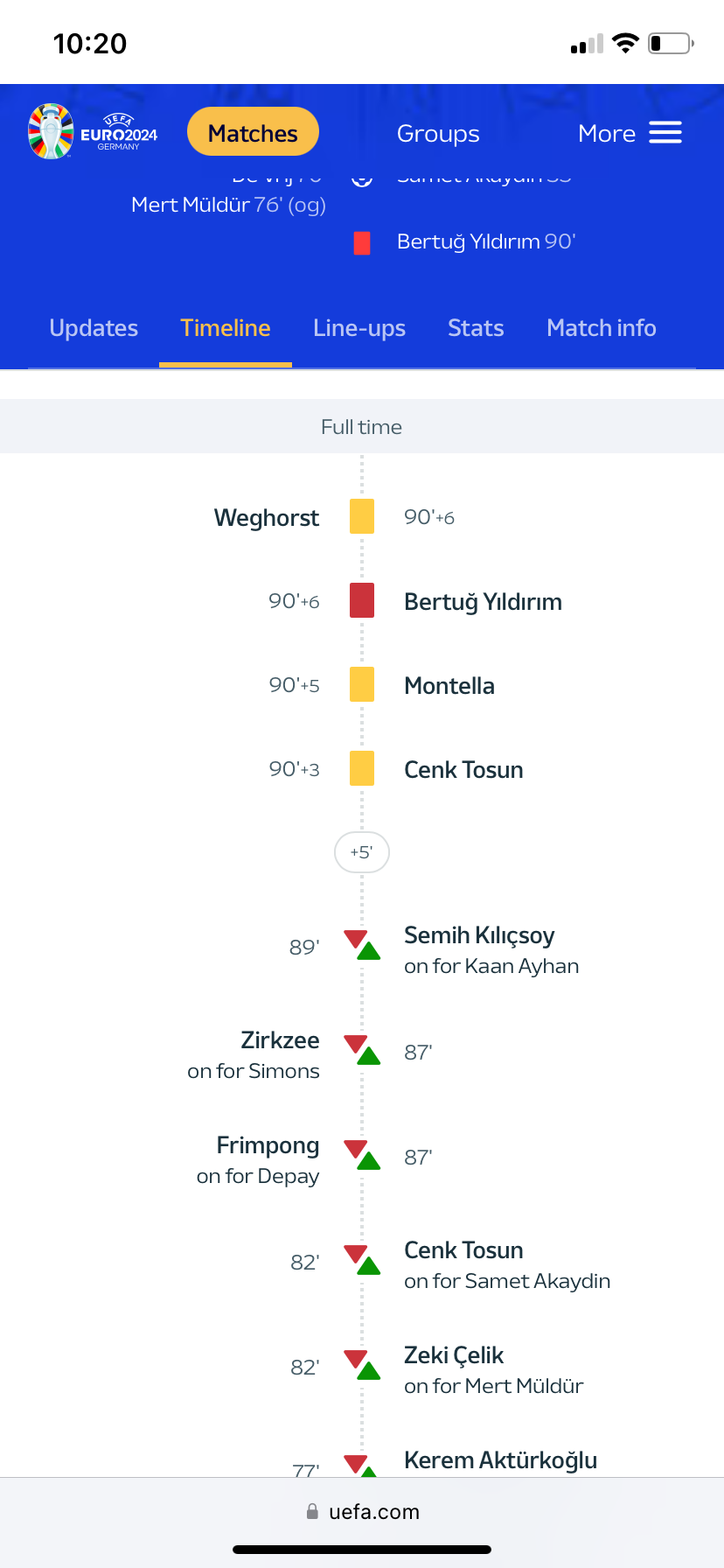724x1568 pixels.
Task: Click the Zeki Çelik substitution arrows icon
Action: click(x=362, y=1365)
